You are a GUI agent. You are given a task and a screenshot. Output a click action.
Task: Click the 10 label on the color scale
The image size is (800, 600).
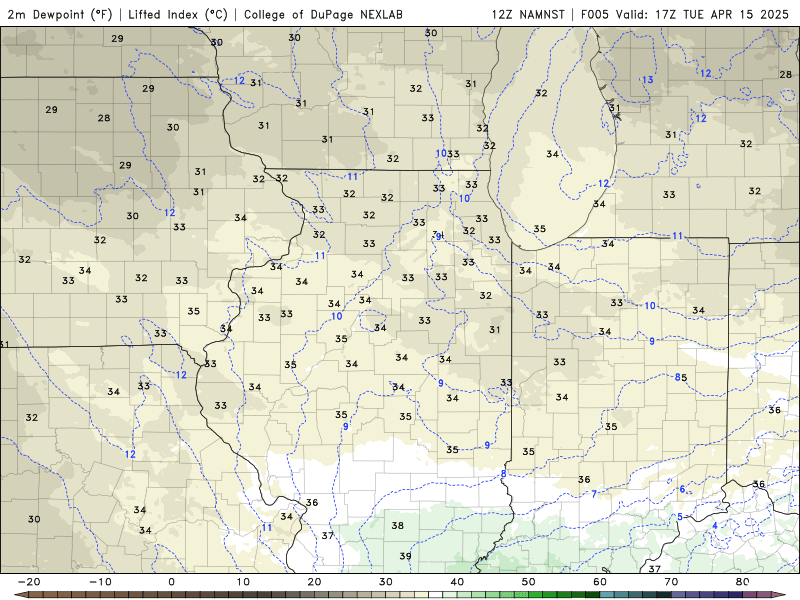pos(243,582)
